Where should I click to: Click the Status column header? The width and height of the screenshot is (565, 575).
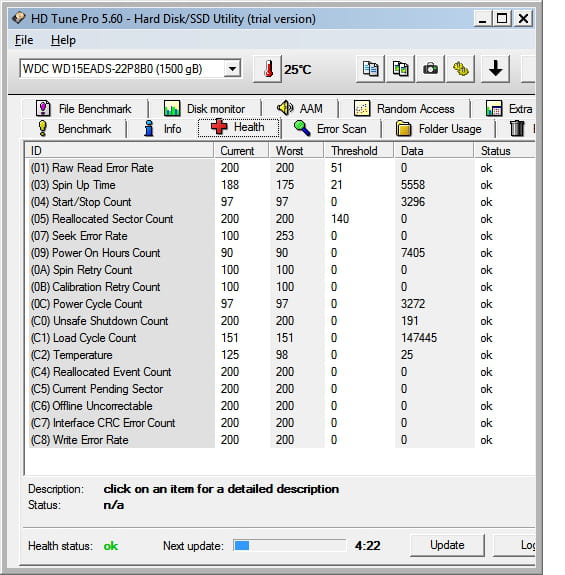[x=505, y=150]
